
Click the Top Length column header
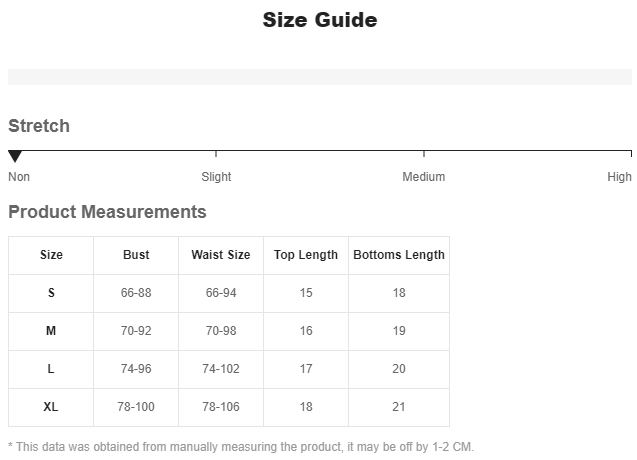click(x=306, y=255)
